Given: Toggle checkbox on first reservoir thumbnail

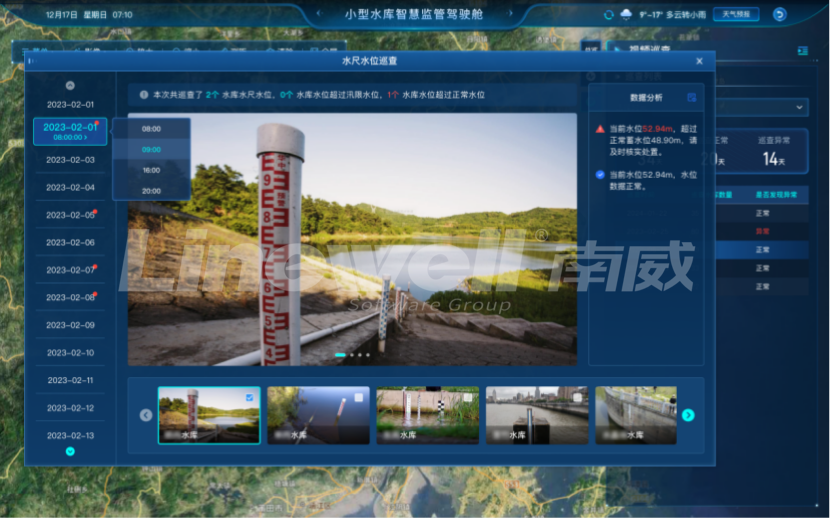Looking at the screenshot, I should 250,397.
